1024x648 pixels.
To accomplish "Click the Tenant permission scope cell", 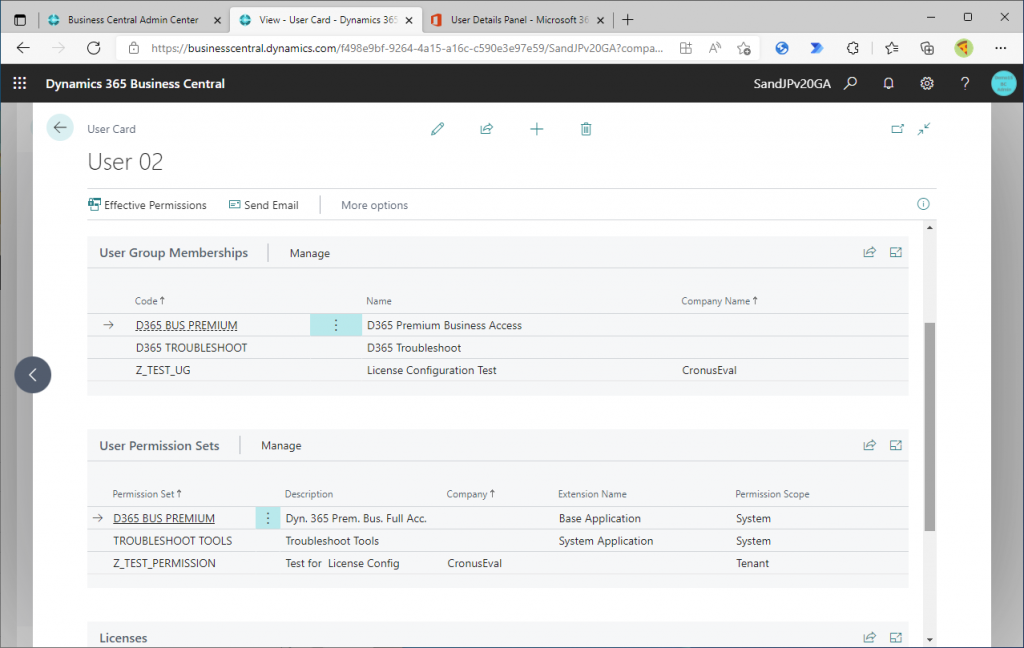I will (752, 563).
